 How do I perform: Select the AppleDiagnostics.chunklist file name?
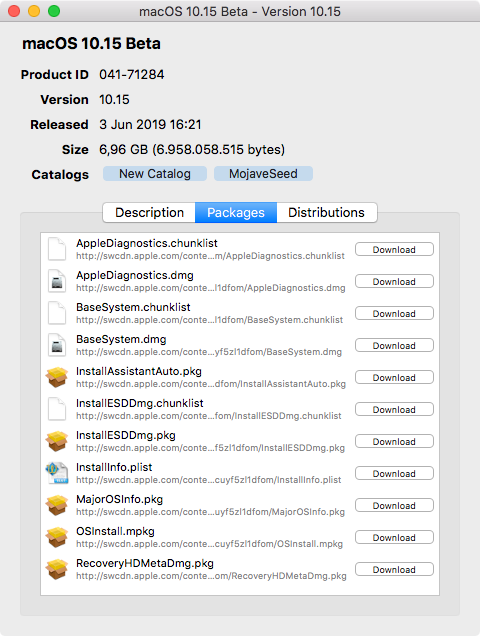(x=147, y=243)
